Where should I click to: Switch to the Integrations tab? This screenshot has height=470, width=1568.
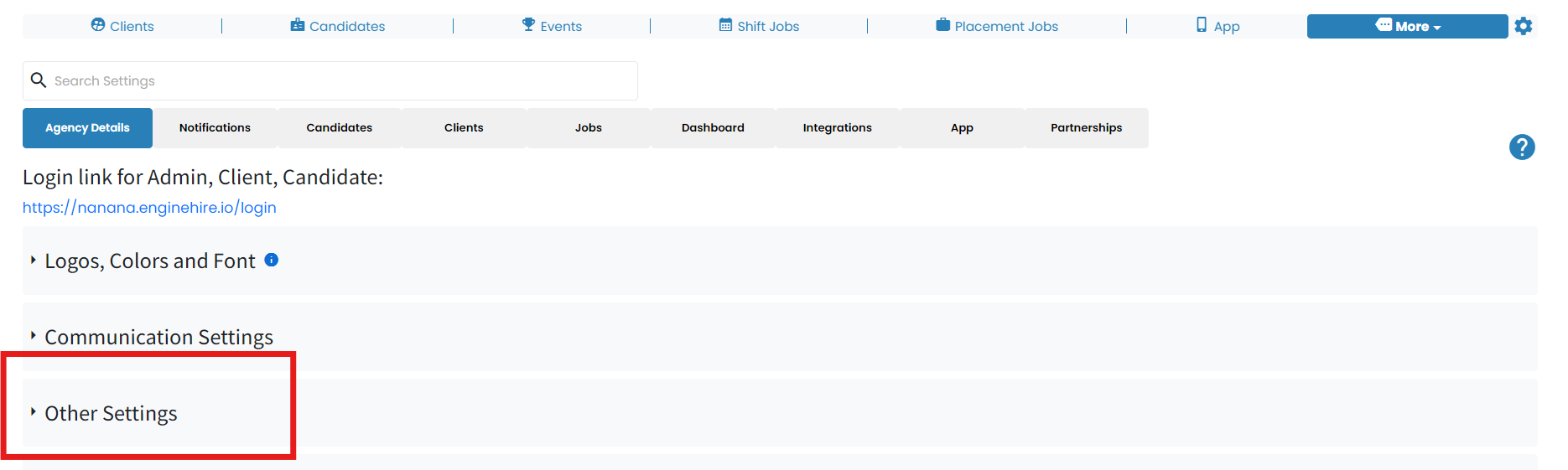[x=838, y=128]
